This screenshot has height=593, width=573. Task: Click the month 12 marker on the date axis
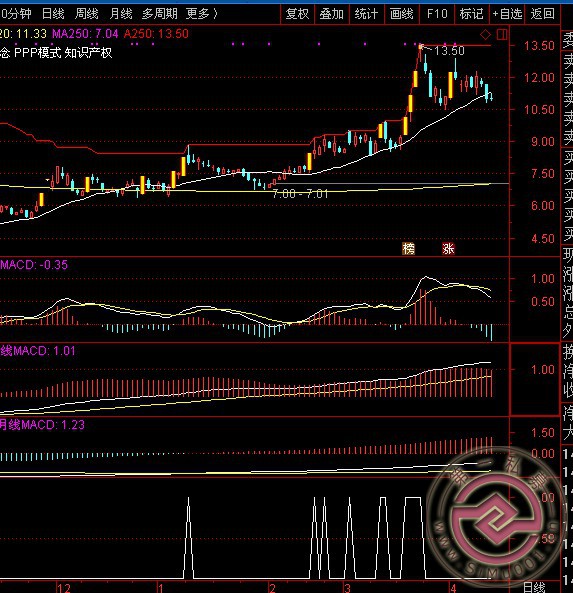pos(64,588)
